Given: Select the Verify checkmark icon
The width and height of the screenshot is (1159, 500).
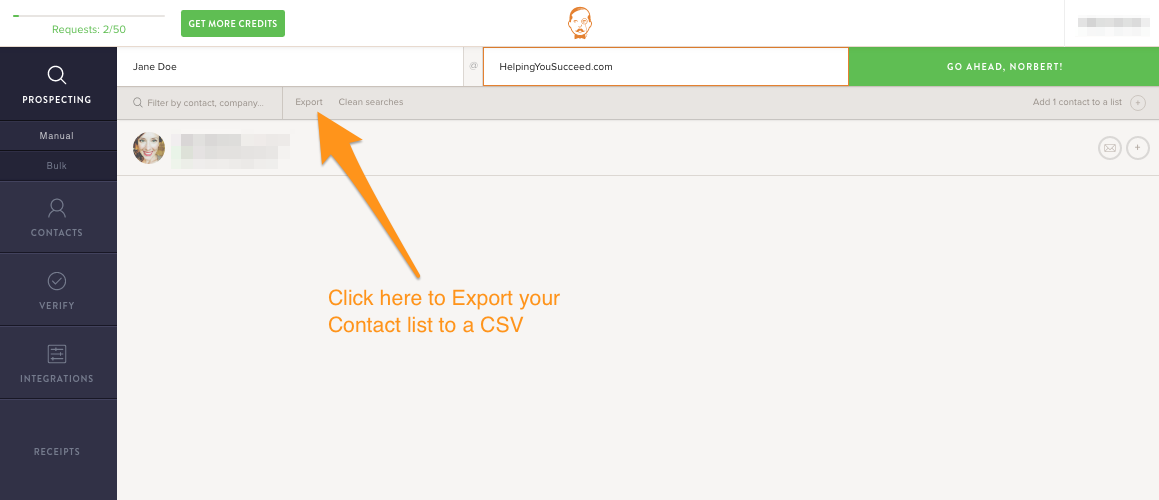Looking at the screenshot, I should click(x=57, y=281).
